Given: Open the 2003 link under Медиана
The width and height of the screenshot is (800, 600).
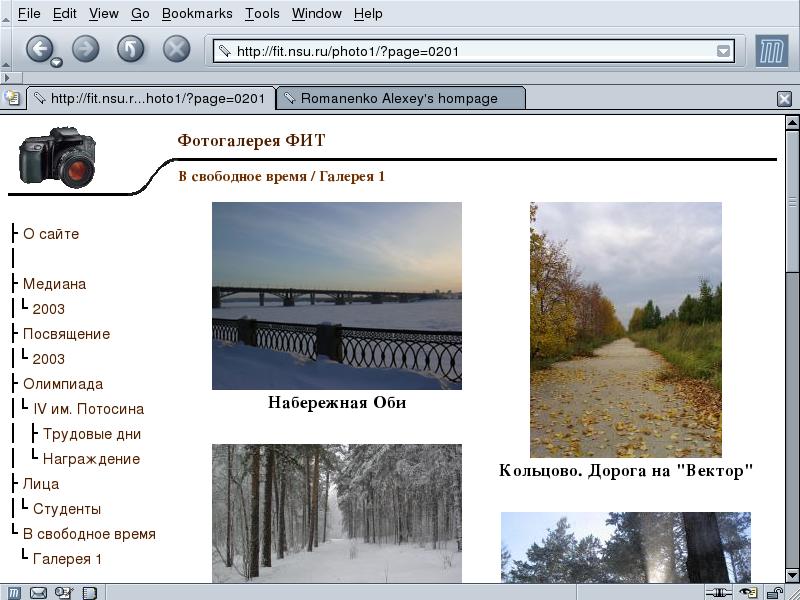Looking at the screenshot, I should point(48,309).
